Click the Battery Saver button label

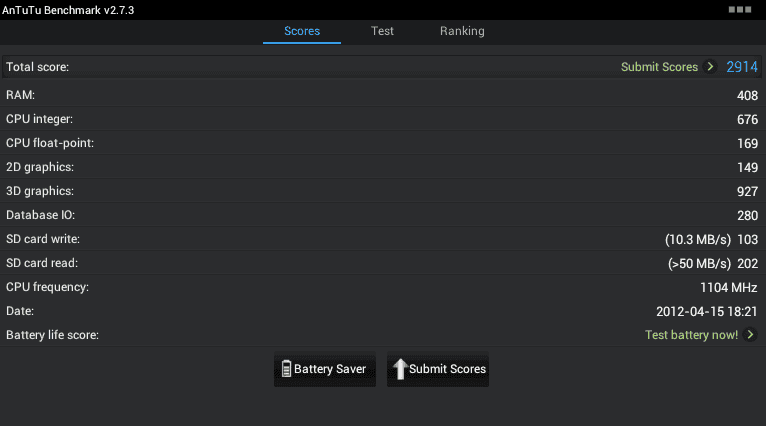click(330, 369)
